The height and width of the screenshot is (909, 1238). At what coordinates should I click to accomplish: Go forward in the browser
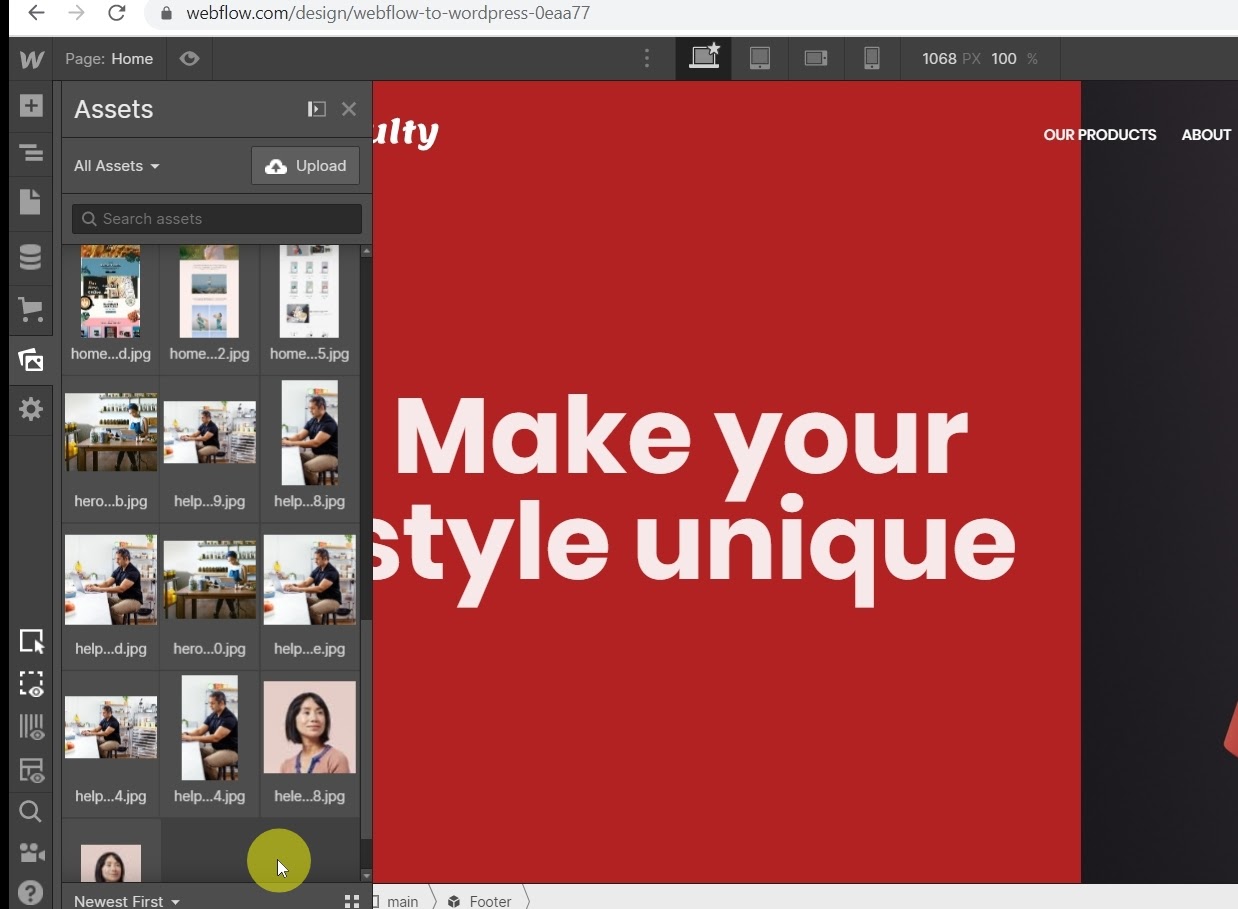tap(77, 13)
